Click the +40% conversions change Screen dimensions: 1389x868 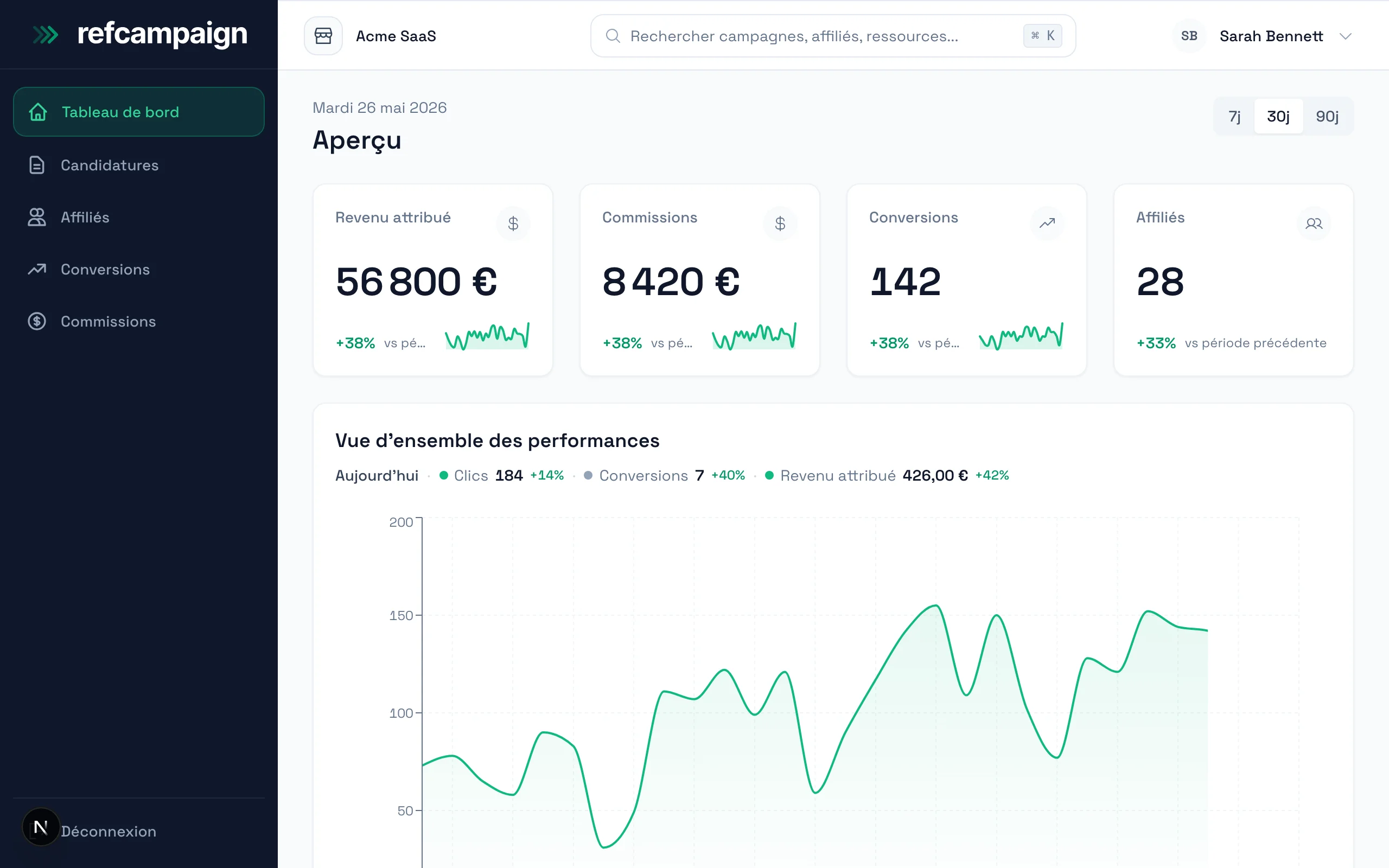(x=728, y=475)
